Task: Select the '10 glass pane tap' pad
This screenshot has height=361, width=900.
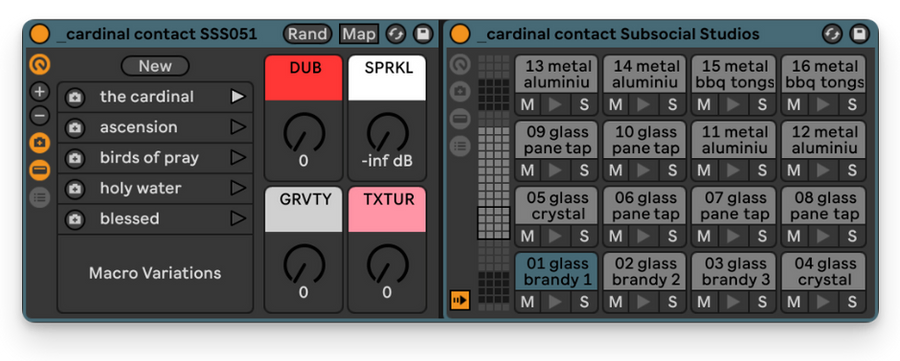Action: (x=646, y=139)
